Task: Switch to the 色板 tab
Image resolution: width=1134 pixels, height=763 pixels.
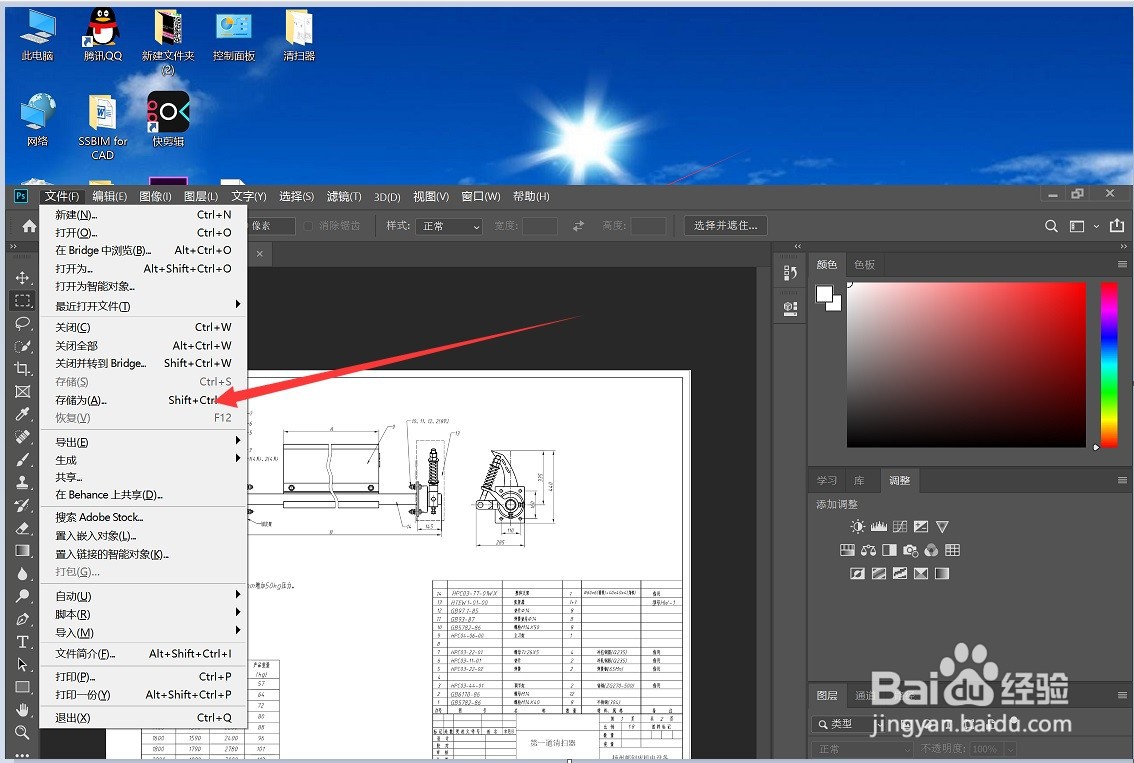Action: [864, 265]
